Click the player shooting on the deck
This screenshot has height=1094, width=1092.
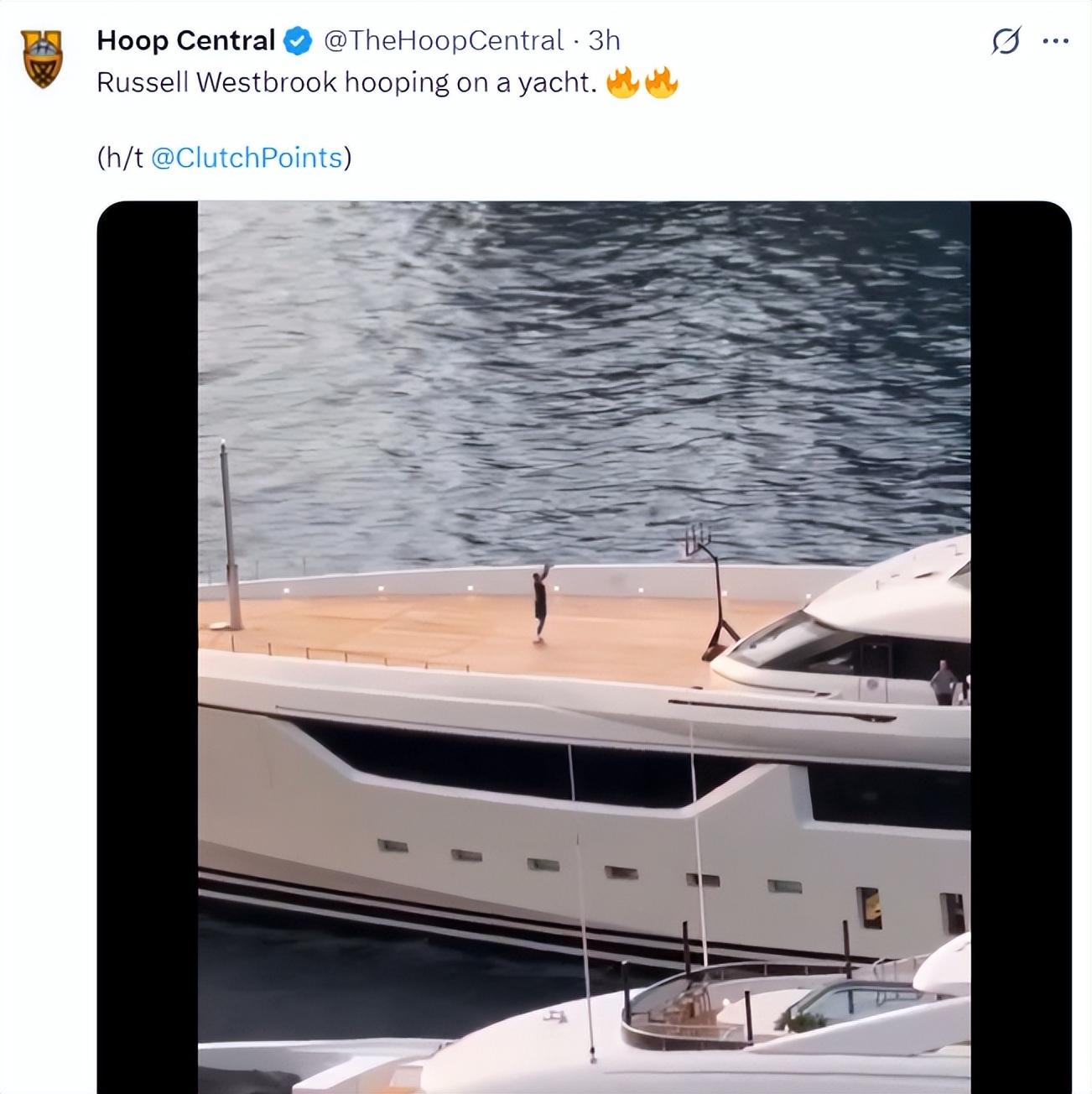[541, 603]
